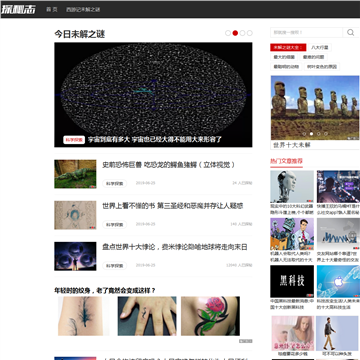Open the 西游记未解之谜 navigation item
Viewport: 360px width, 360px height.
click(83, 10)
